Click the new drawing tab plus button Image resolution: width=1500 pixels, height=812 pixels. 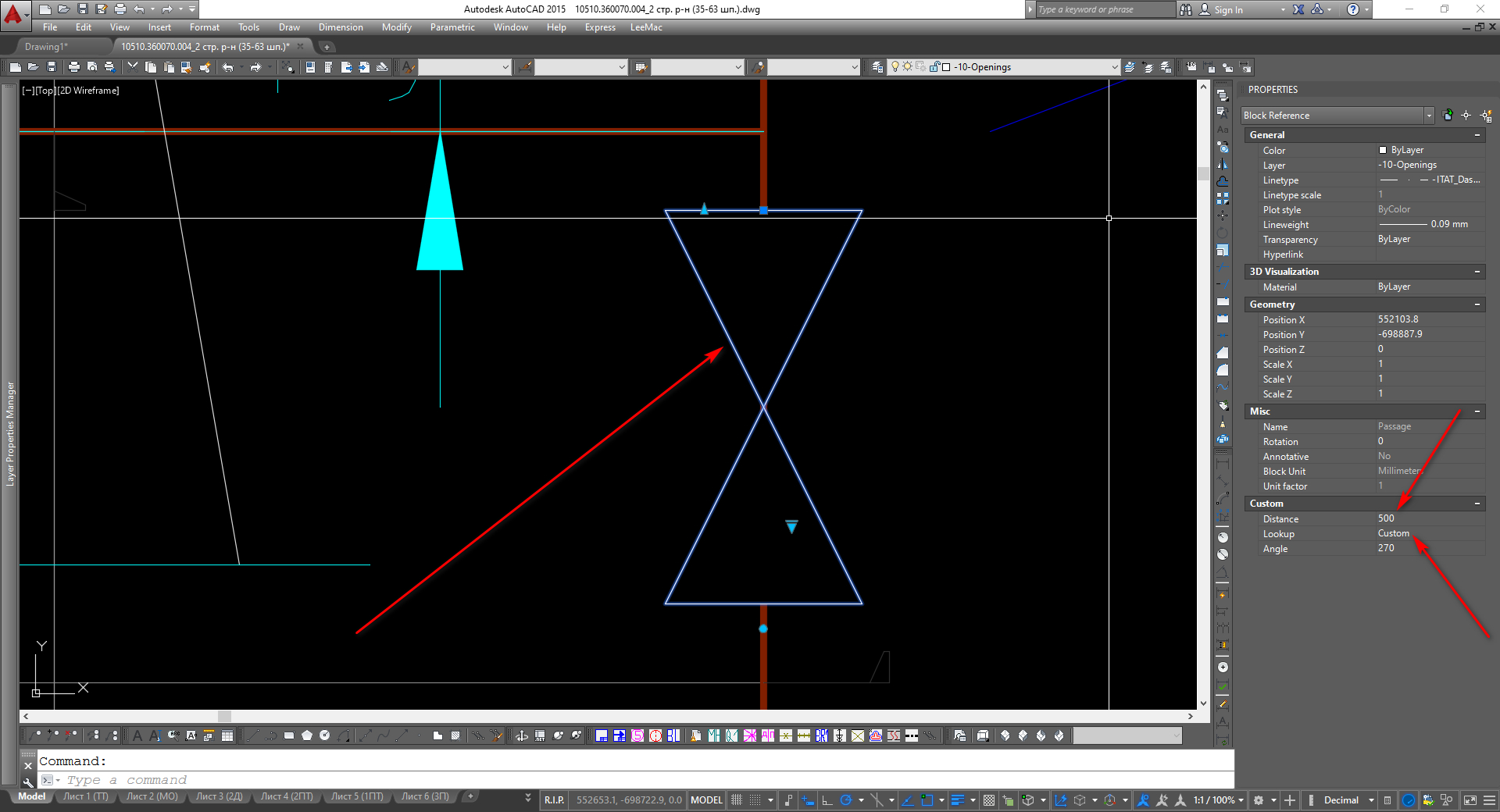(x=327, y=47)
